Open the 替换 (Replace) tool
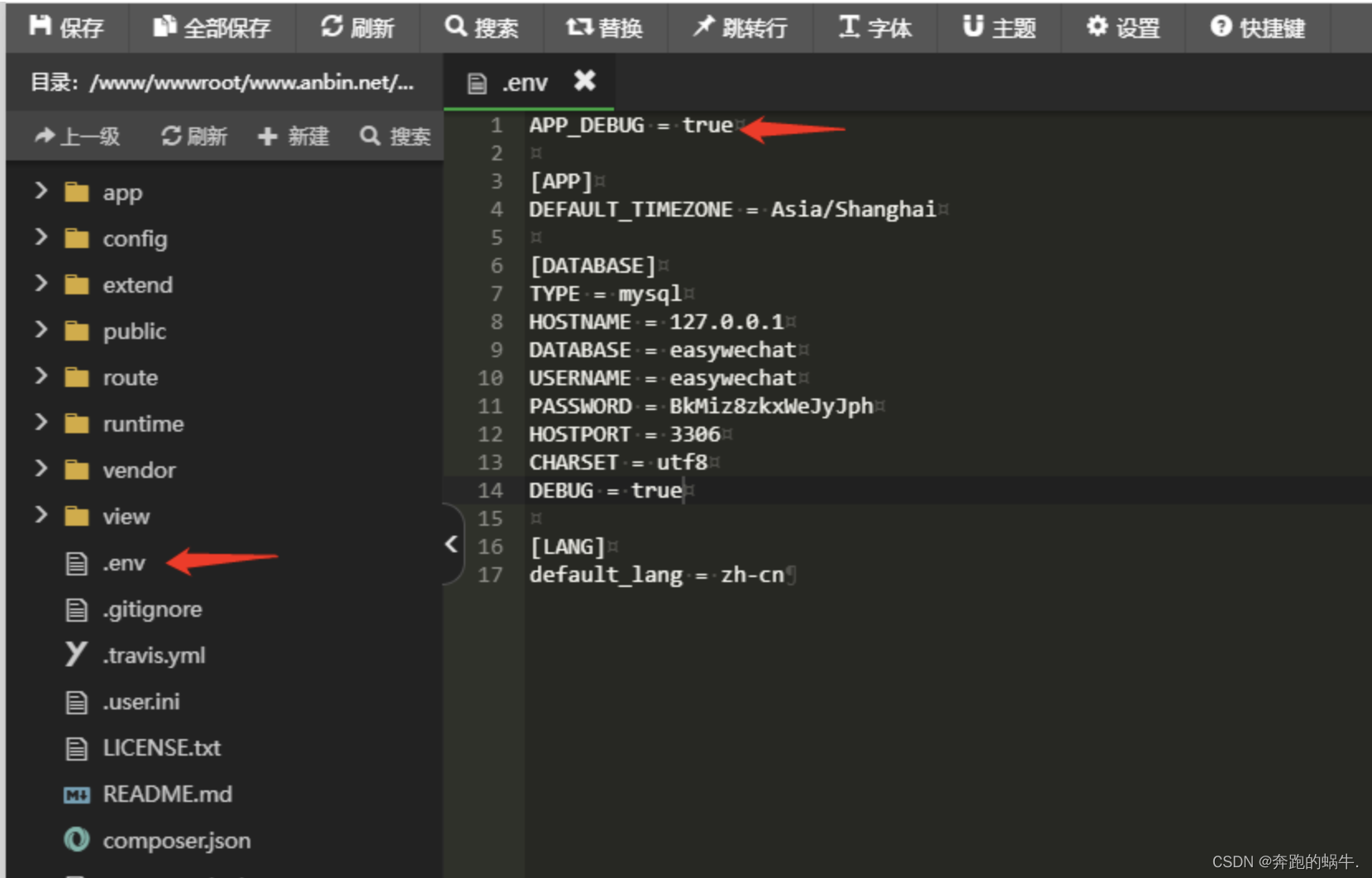The width and height of the screenshot is (1372, 878). point(605,28)
